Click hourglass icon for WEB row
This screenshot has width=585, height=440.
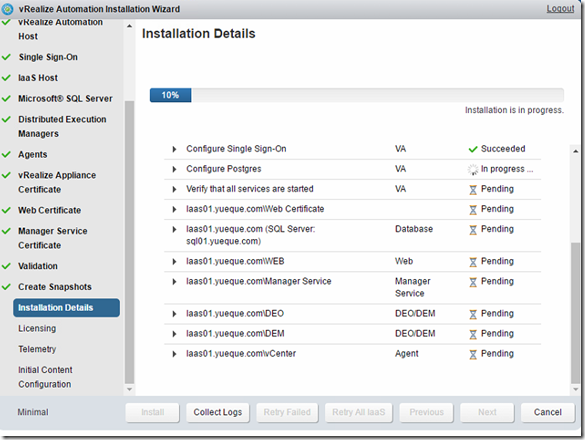point(473,262)
